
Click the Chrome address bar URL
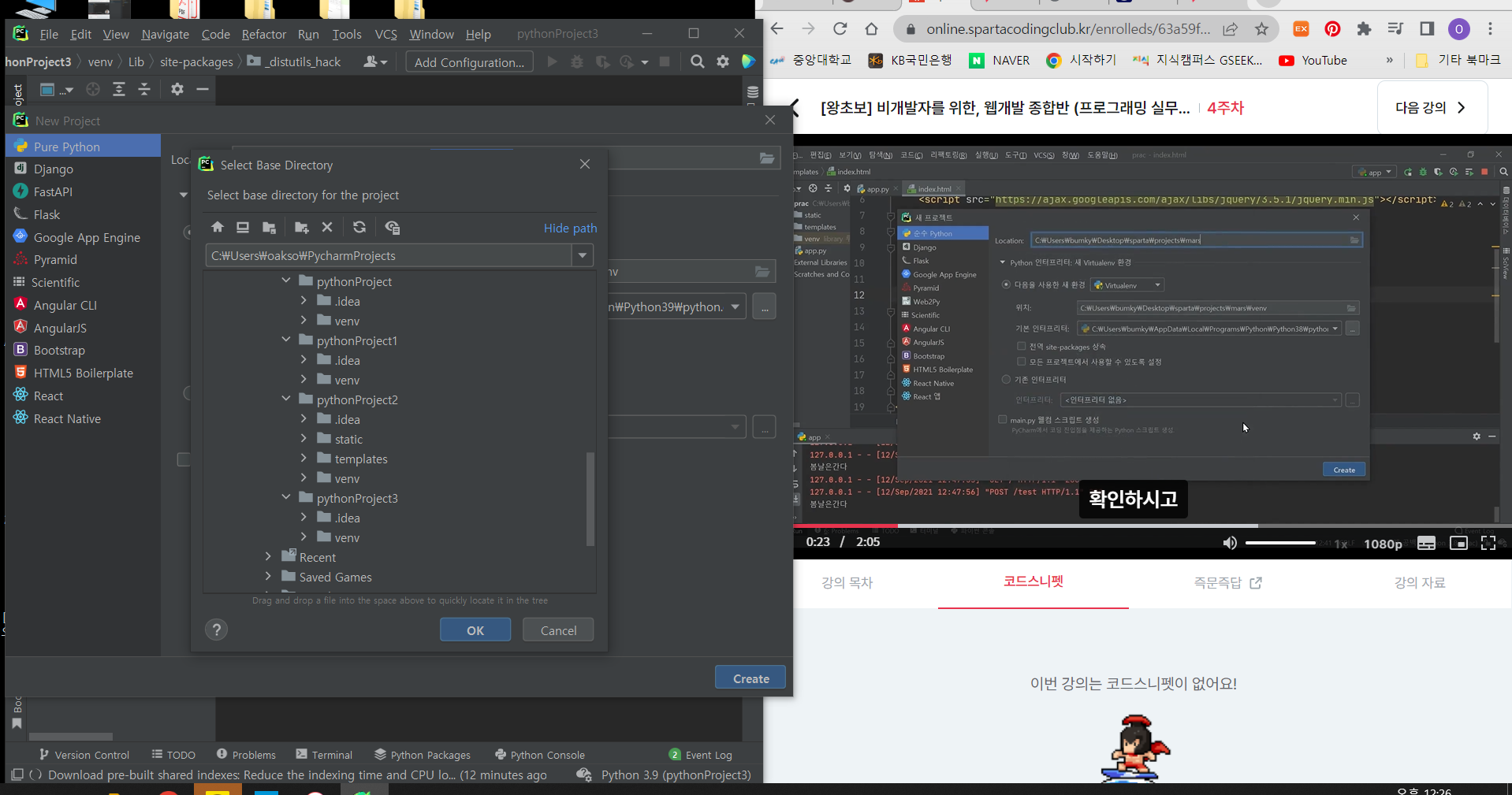(x=1067, y=29)
